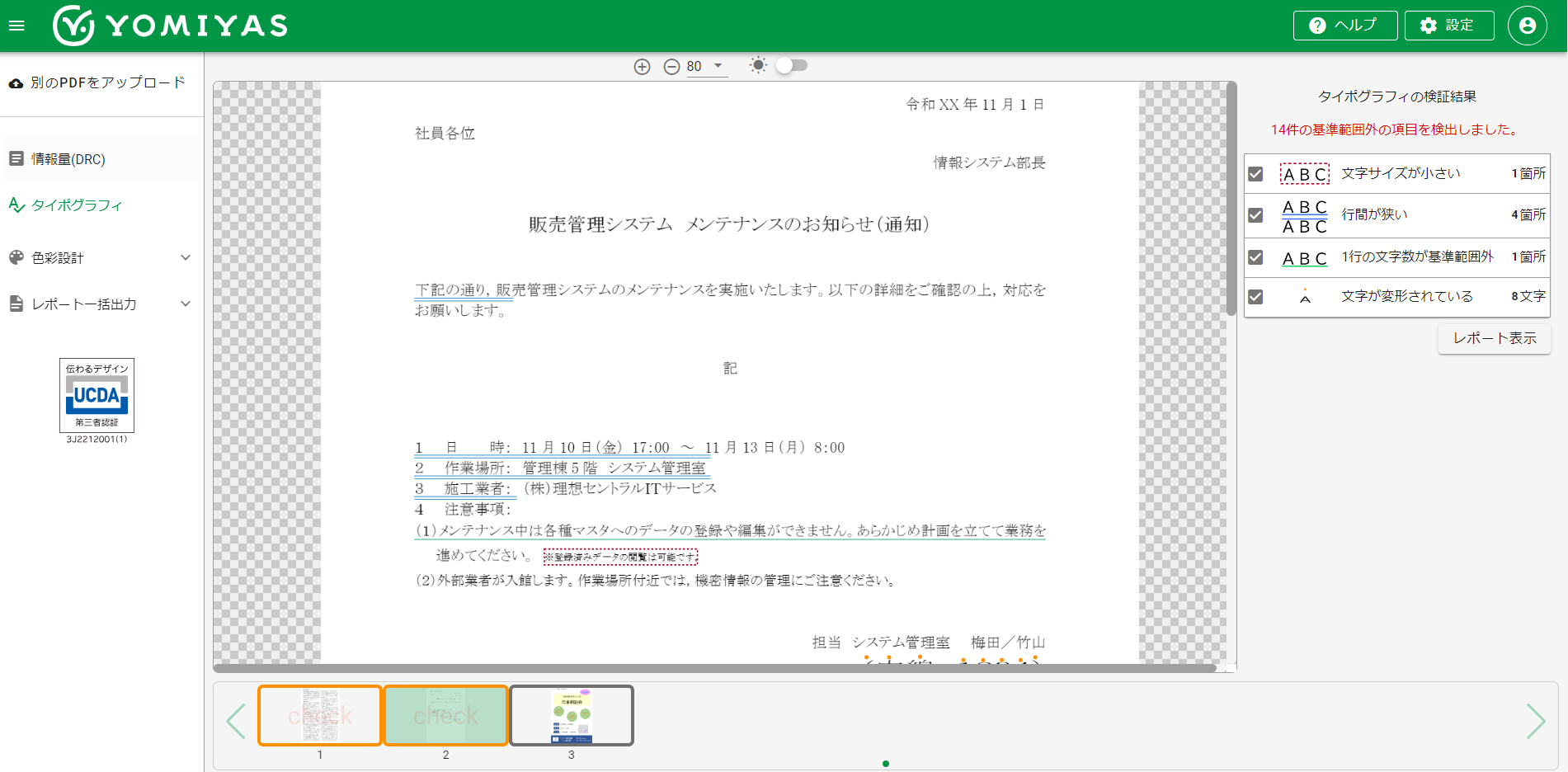Click the UCDA certification badge

coord(97,396)
